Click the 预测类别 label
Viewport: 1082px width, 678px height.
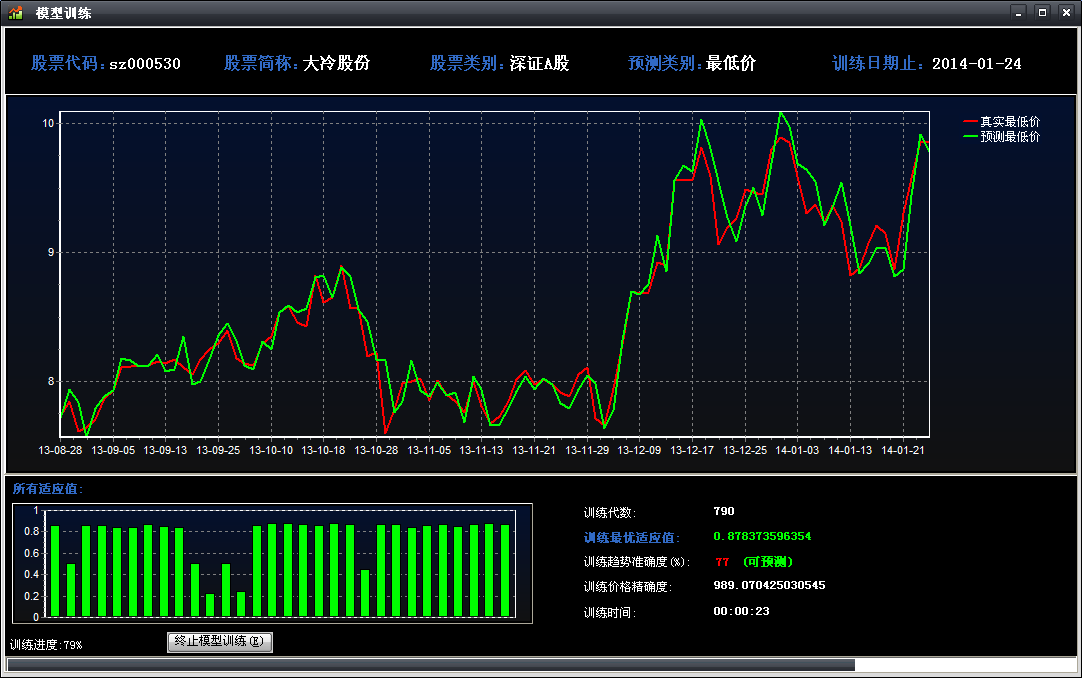665,63
